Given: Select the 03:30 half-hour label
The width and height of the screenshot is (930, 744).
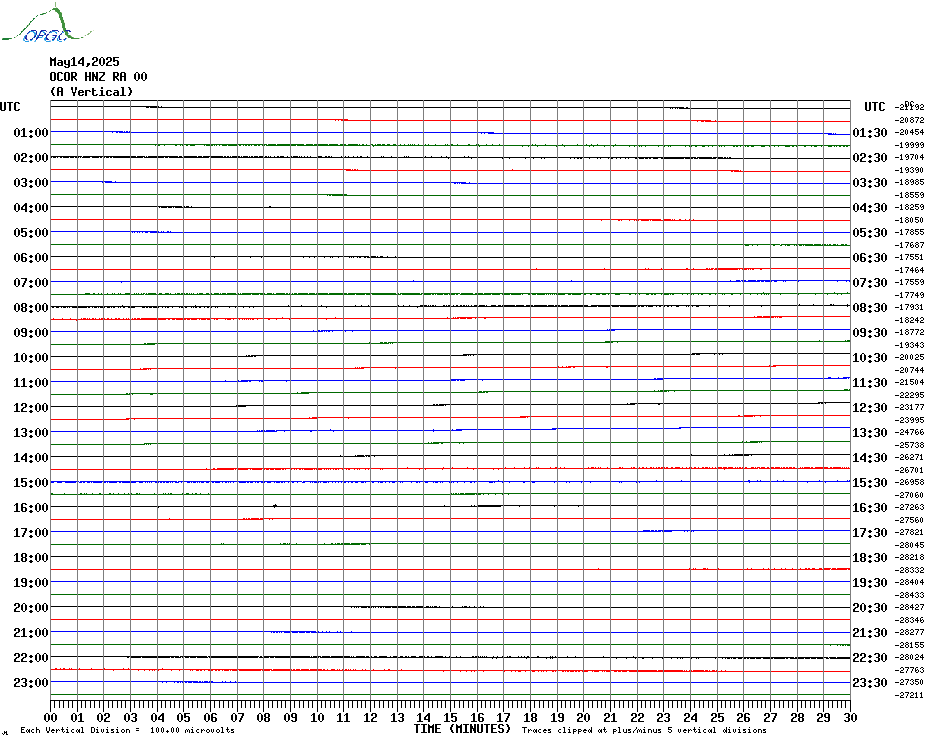Looking at the screenshot, I should click(870, 183).
